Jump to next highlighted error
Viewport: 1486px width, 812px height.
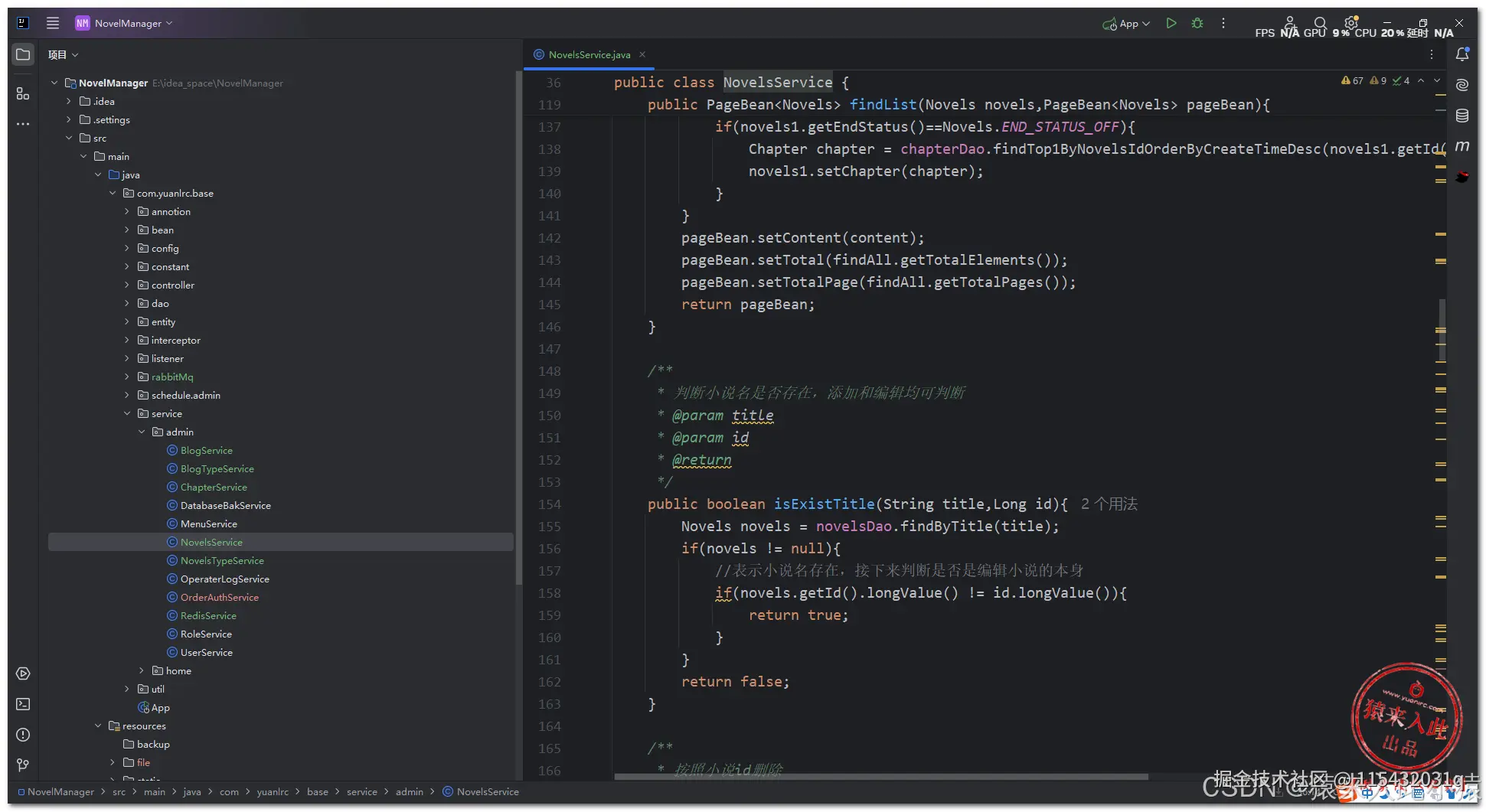(x=1437, y=80)
